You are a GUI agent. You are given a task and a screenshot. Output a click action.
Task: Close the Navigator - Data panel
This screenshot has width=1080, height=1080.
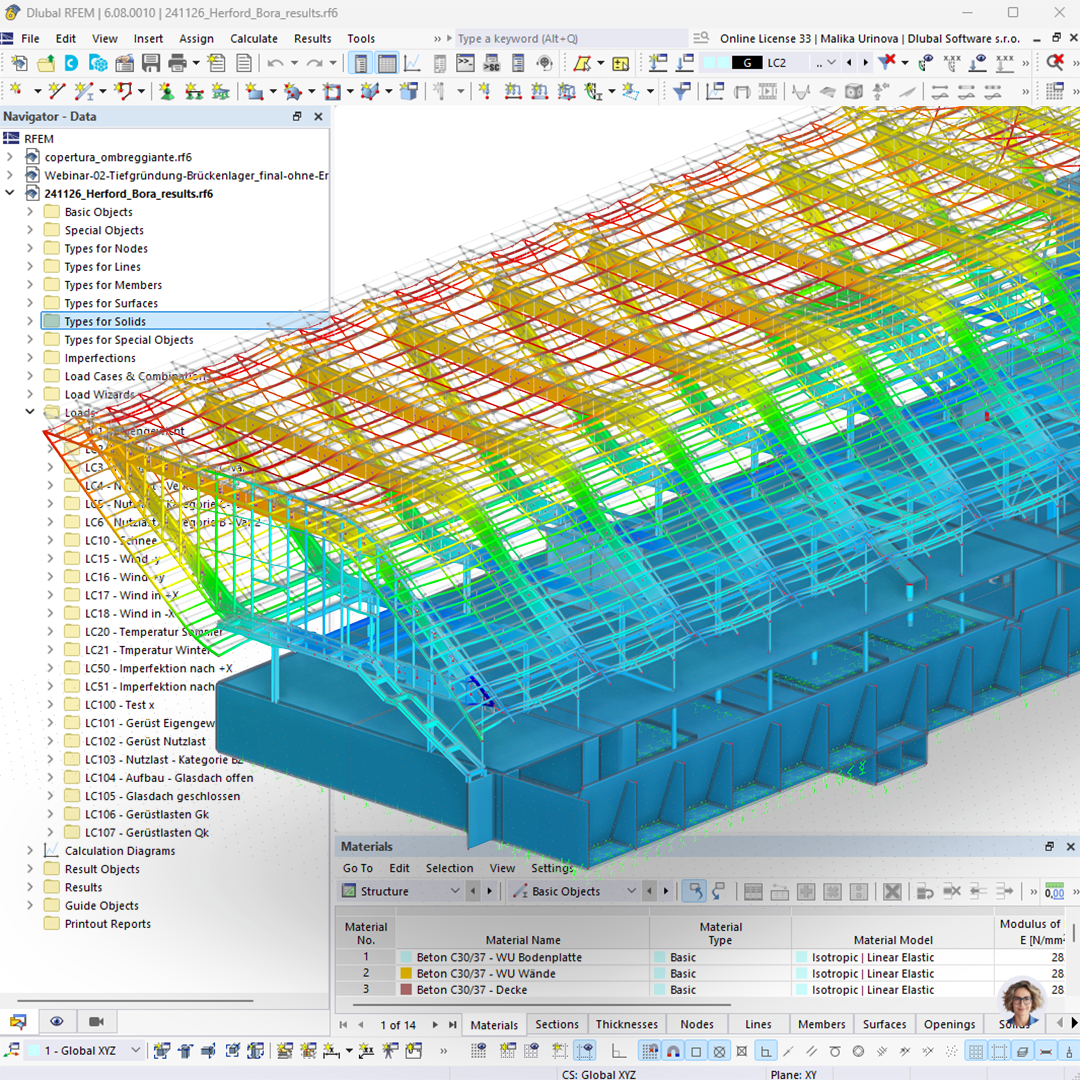click(318, 116)
